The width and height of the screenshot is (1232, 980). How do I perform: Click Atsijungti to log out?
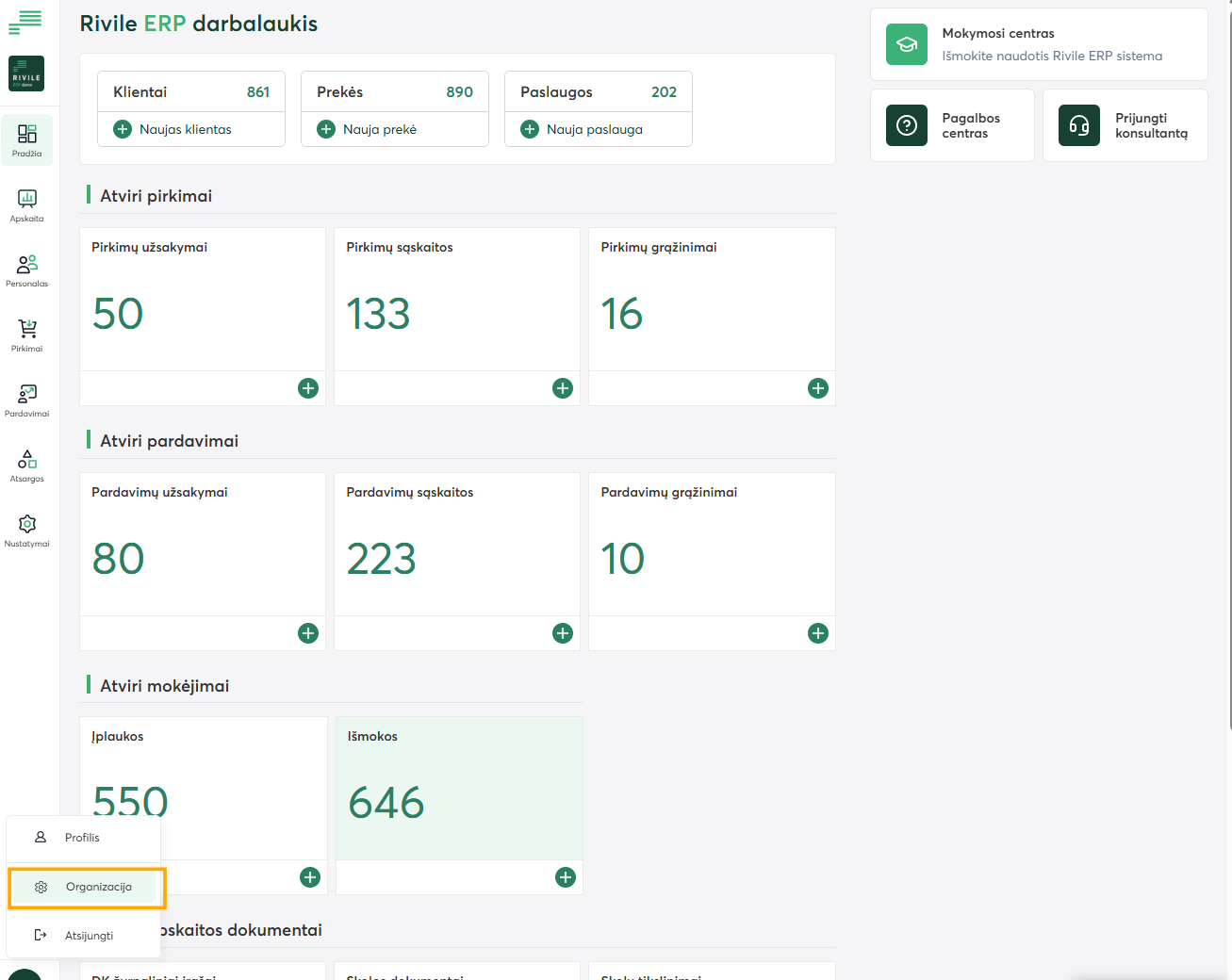[90, 935]
